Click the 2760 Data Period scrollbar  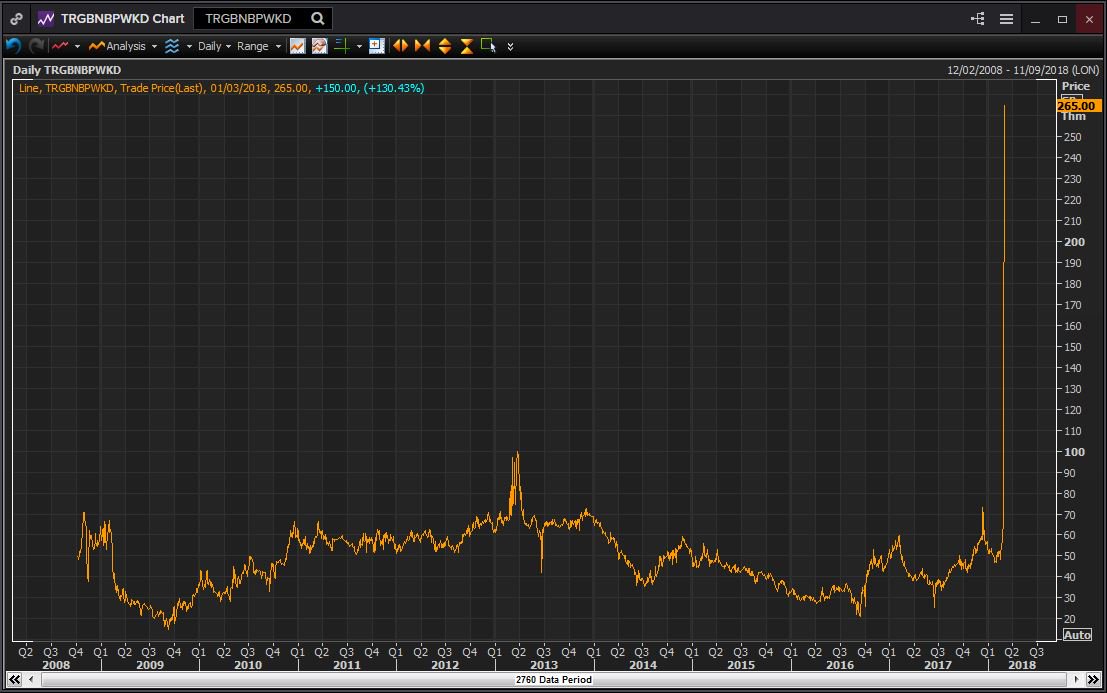pyautogui.click(x=554, y=680)
